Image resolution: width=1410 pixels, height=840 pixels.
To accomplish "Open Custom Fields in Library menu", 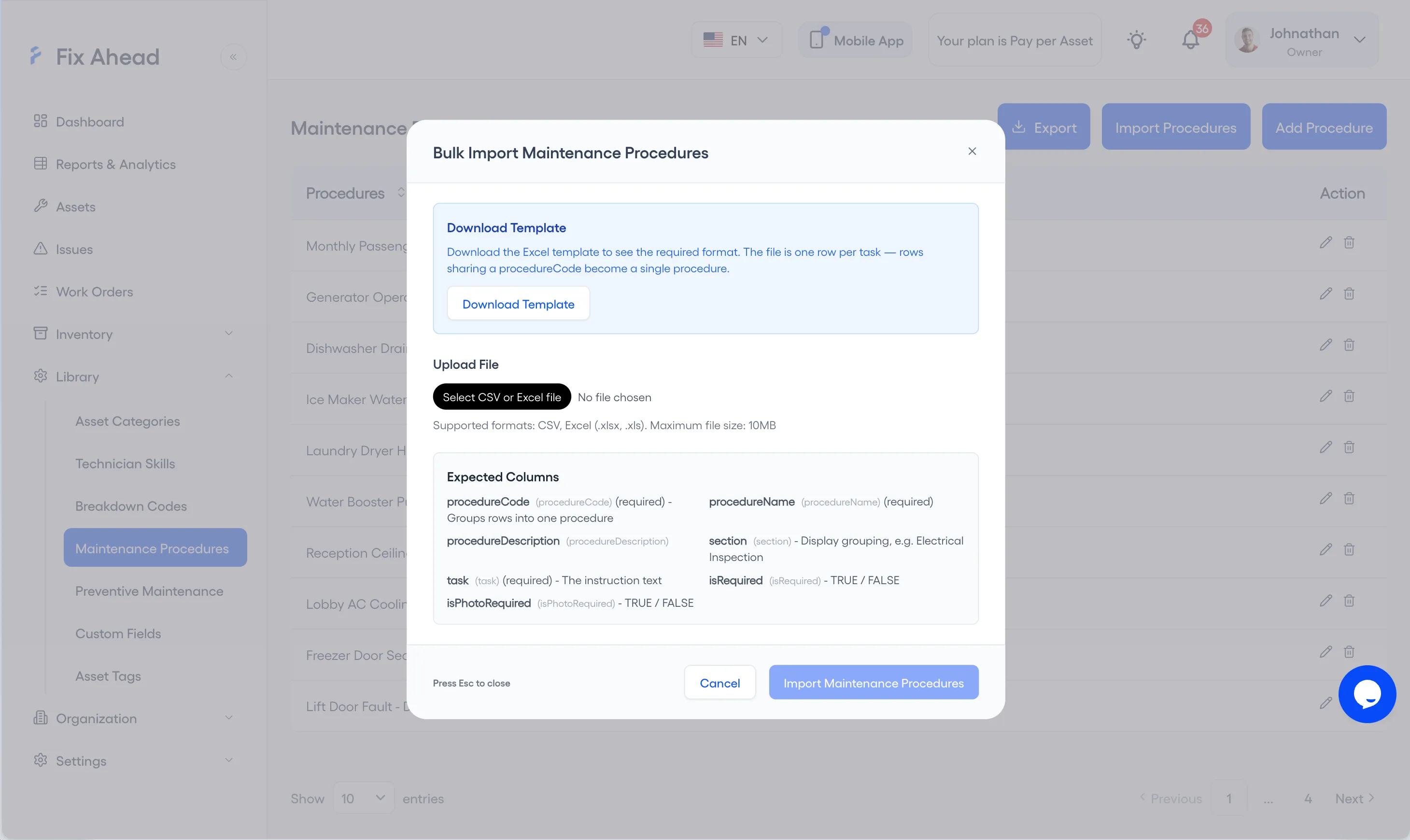I will (x=118, y=633).
